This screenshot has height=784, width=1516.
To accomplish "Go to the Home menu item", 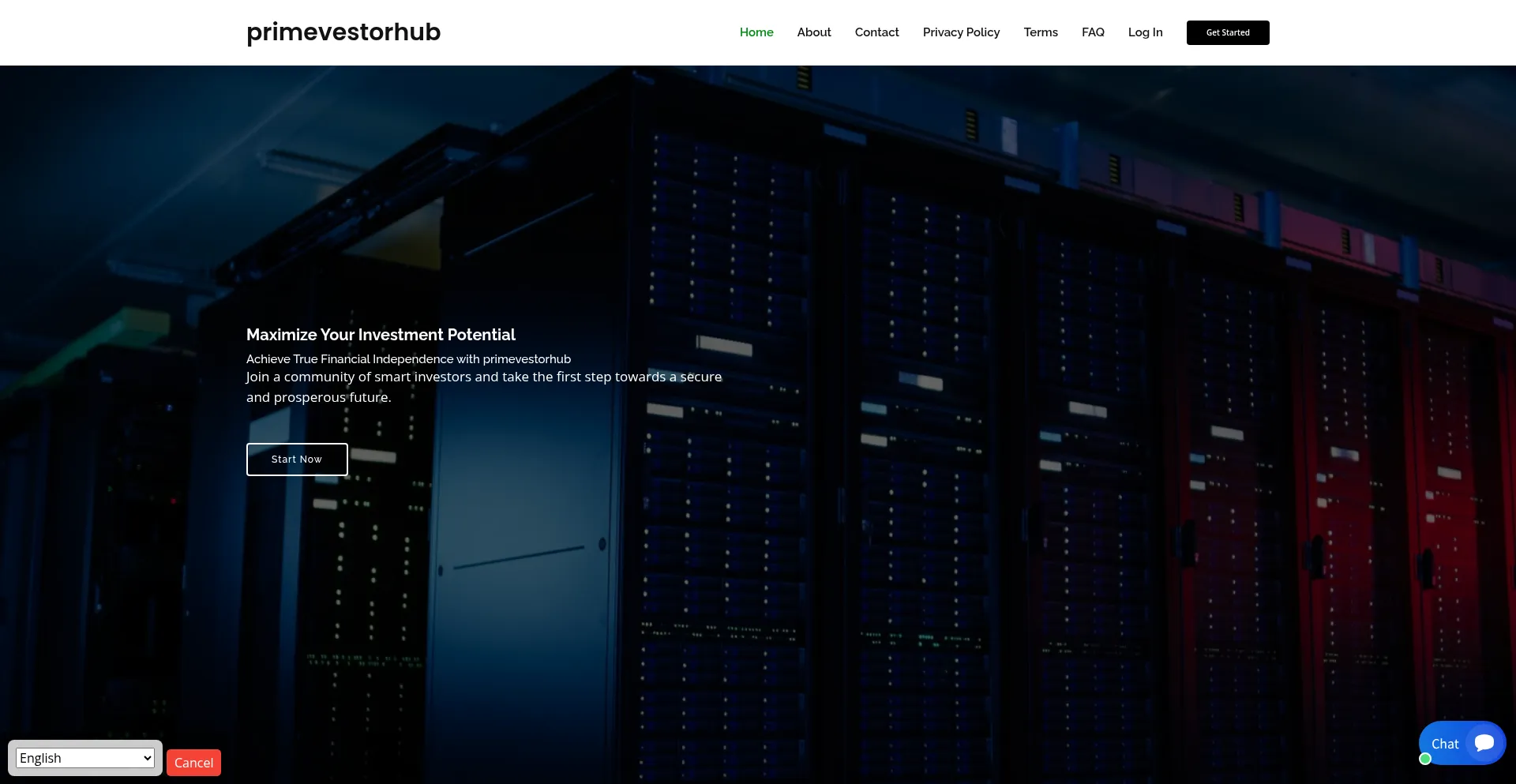I will pos(756,32).
